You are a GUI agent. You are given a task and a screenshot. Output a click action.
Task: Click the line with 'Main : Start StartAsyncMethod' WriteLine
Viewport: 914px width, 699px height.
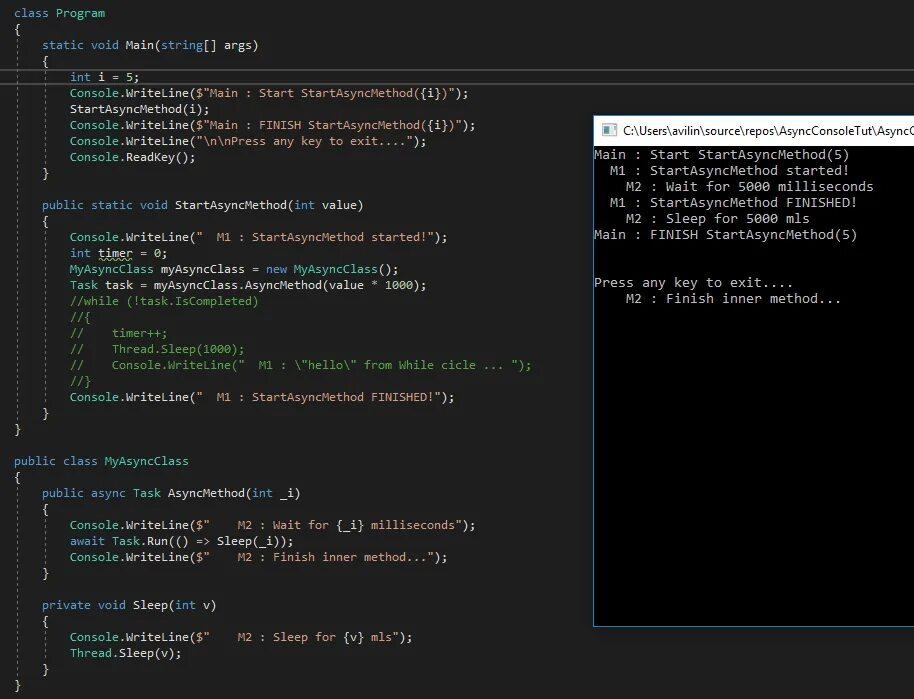point(269,93)
